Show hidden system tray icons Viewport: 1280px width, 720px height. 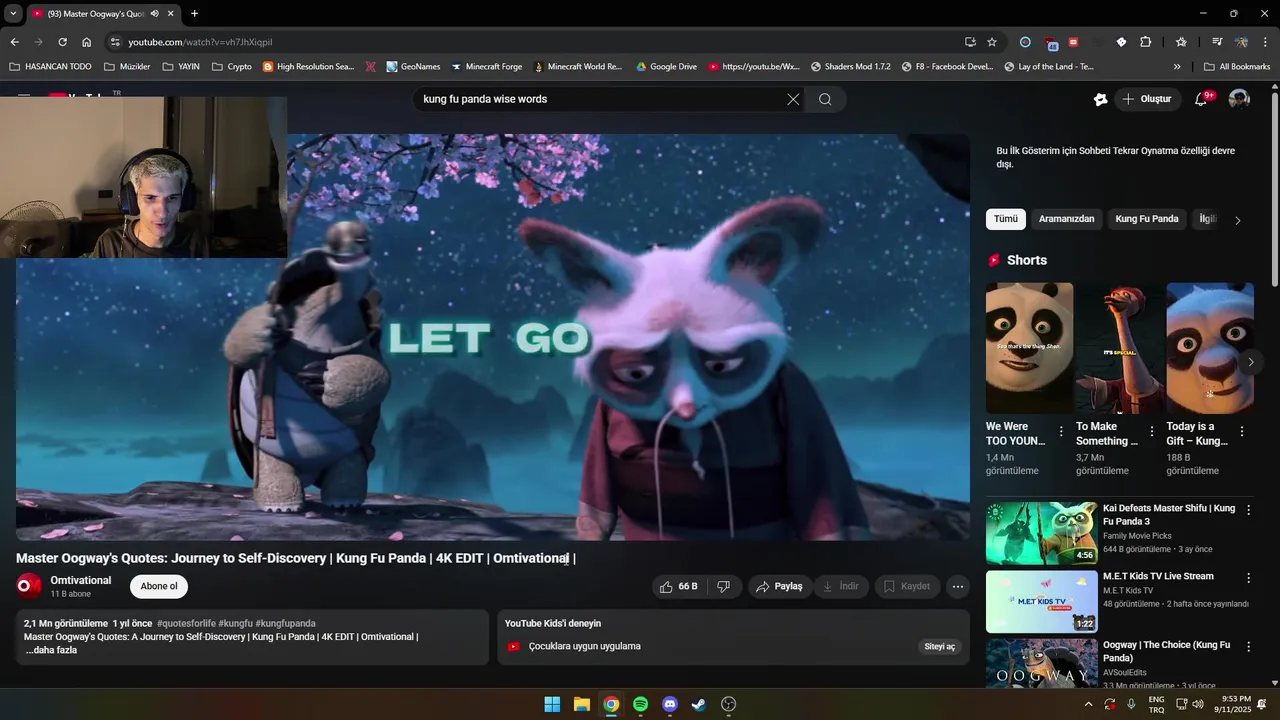click(x=1088, y=704)
